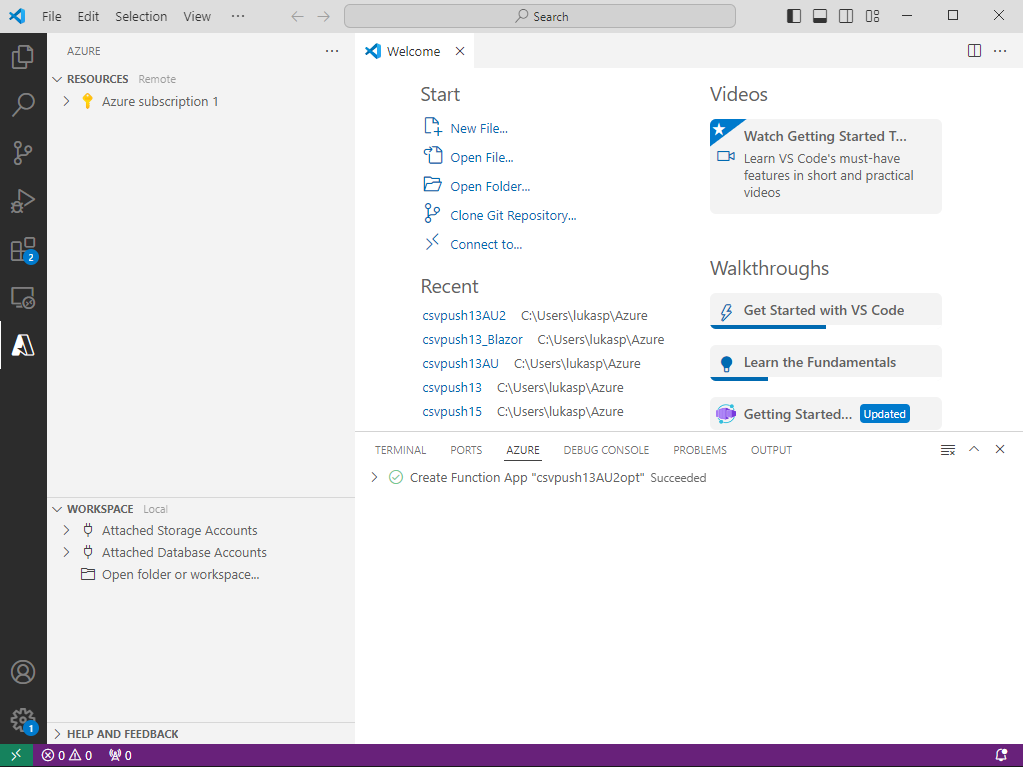
Task: Toggle the primary side bar layout button
Action: point(794,16)
